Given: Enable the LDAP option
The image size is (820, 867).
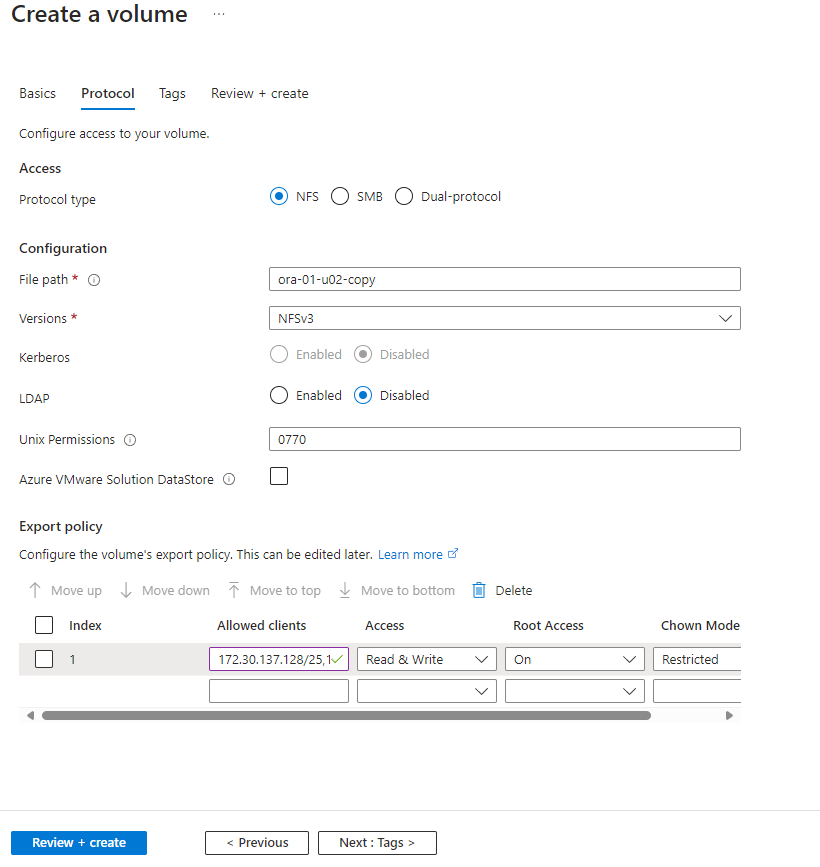Looking at the screenshot, I should (x=279, y=395).
